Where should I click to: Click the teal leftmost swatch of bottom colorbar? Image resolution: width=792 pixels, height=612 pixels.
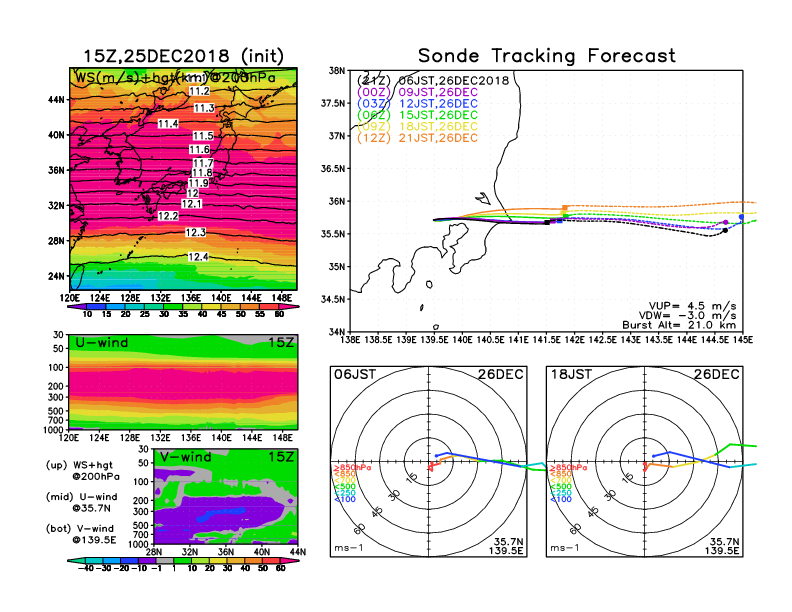76,560
